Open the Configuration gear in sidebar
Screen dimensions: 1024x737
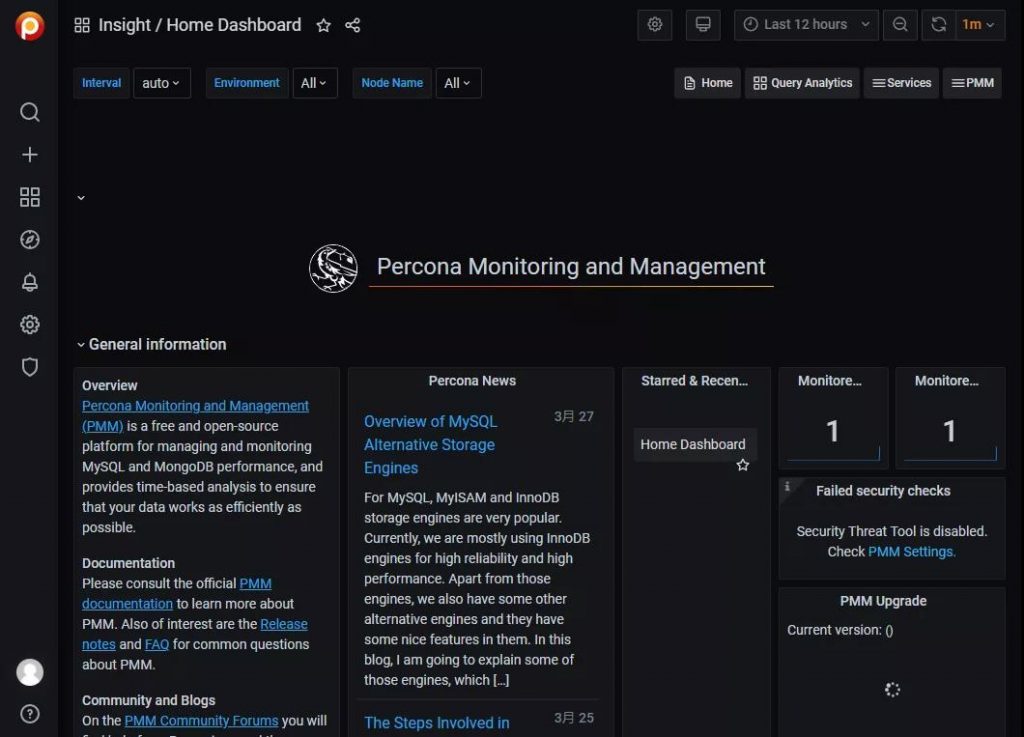click(x=29, y=324)
